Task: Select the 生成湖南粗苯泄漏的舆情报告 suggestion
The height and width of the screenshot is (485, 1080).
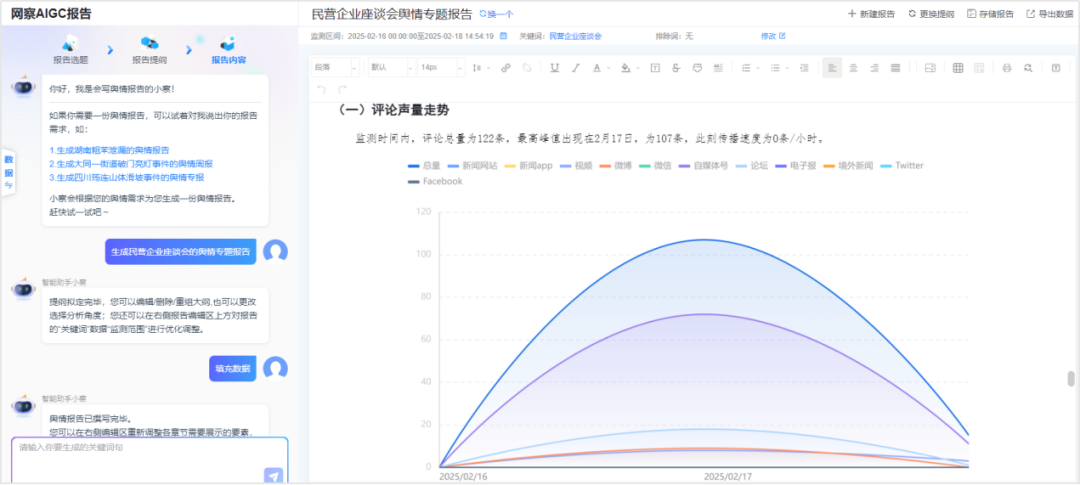Action: click(x=110, y=149)
